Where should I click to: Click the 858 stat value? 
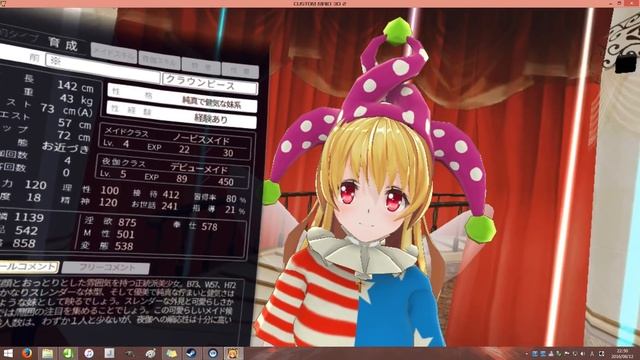(x=24, y=244)
